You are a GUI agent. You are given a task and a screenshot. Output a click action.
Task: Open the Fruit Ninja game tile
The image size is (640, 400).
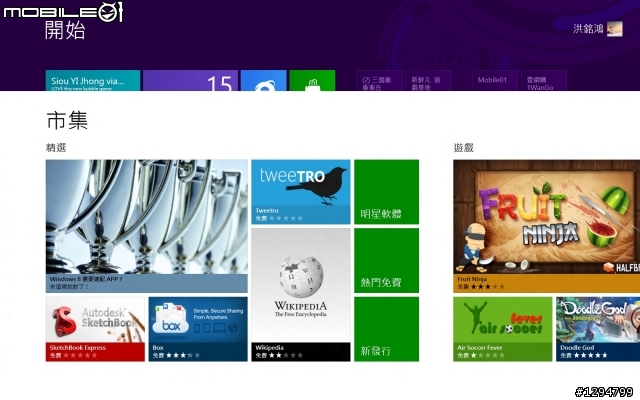point(547,226)
